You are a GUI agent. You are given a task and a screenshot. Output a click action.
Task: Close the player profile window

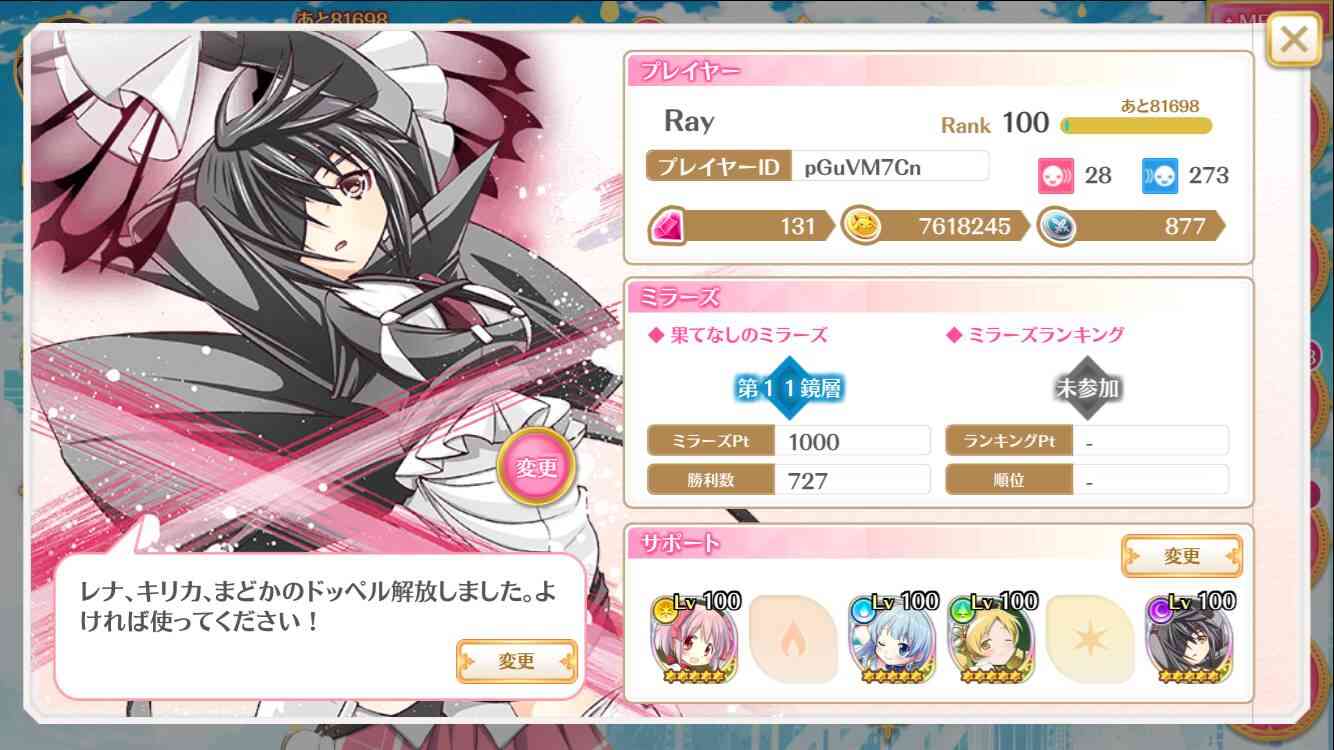1294,41
